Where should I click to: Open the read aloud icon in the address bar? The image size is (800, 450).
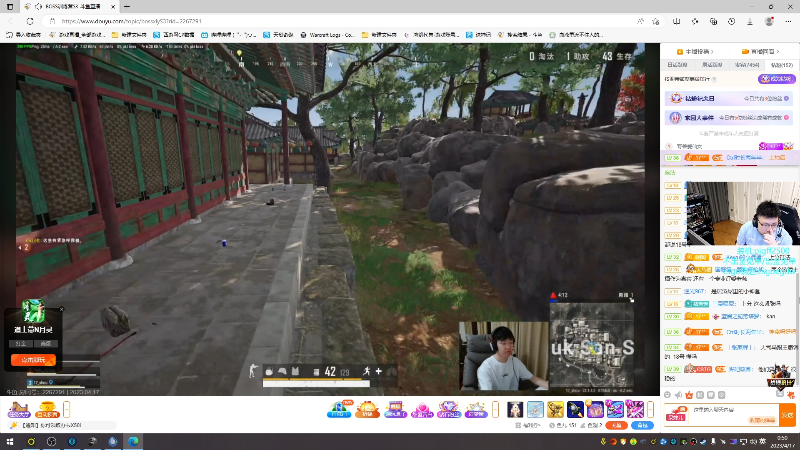pos(640,21)
